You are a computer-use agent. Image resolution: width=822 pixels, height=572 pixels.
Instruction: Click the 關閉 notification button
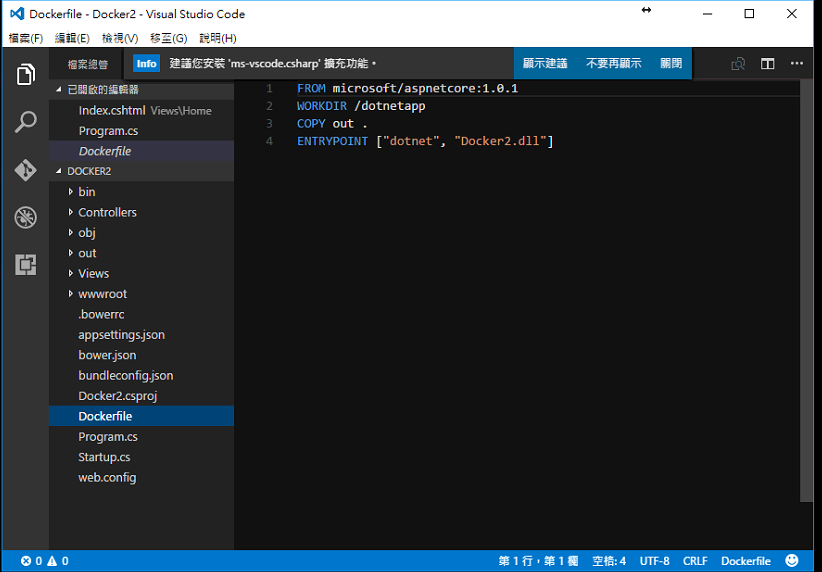coord(671,63)
